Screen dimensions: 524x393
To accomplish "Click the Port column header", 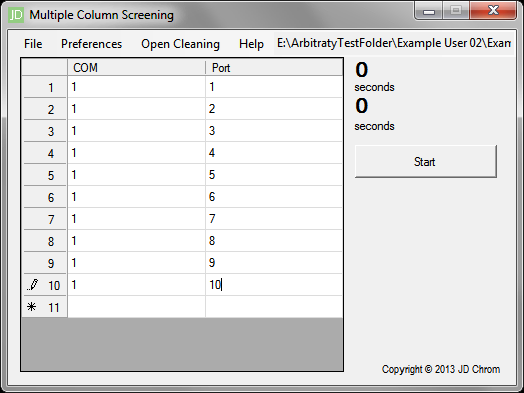I will 274,68.
